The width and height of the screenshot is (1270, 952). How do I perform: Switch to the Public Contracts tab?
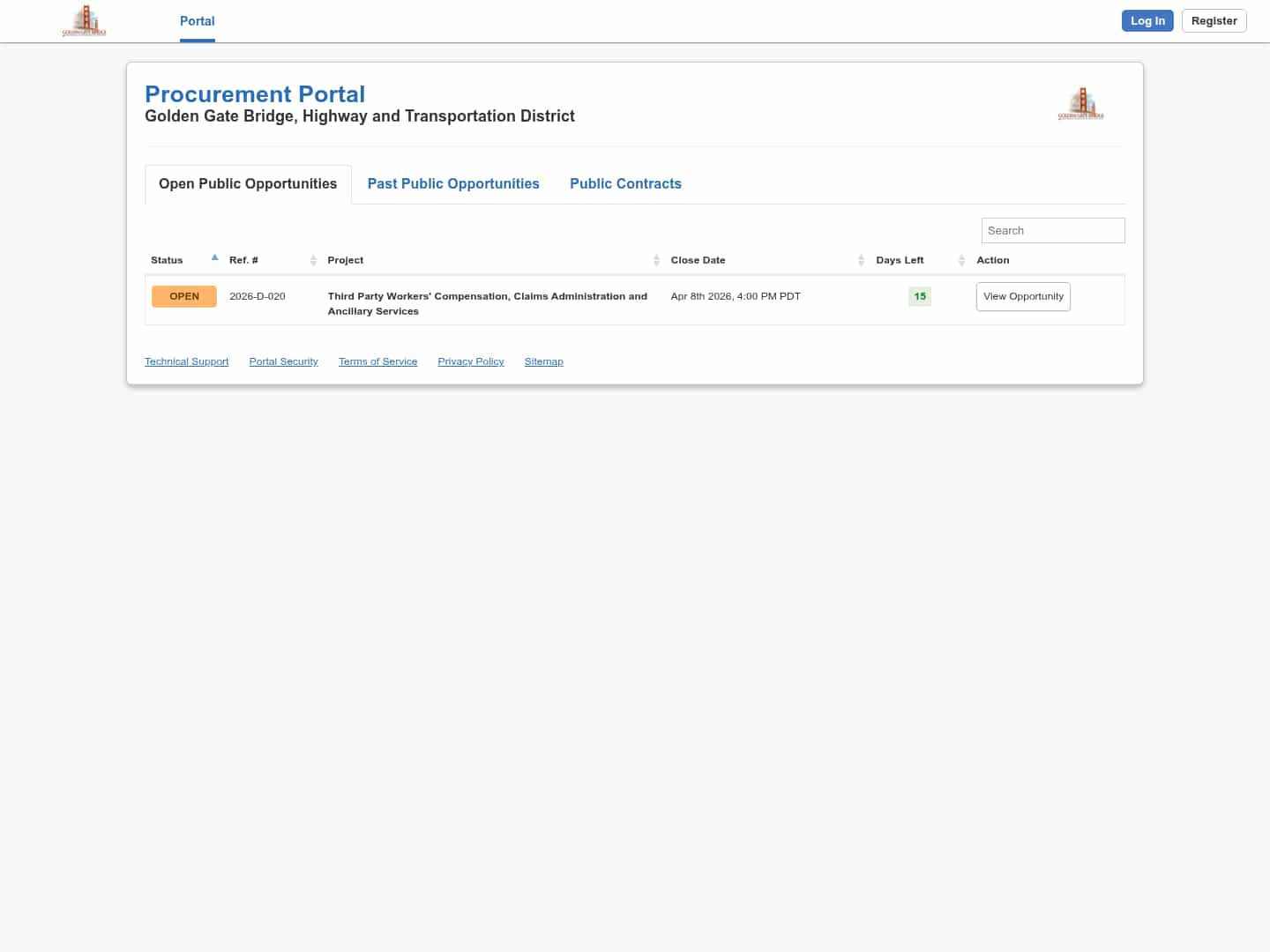tap(625, 183)
